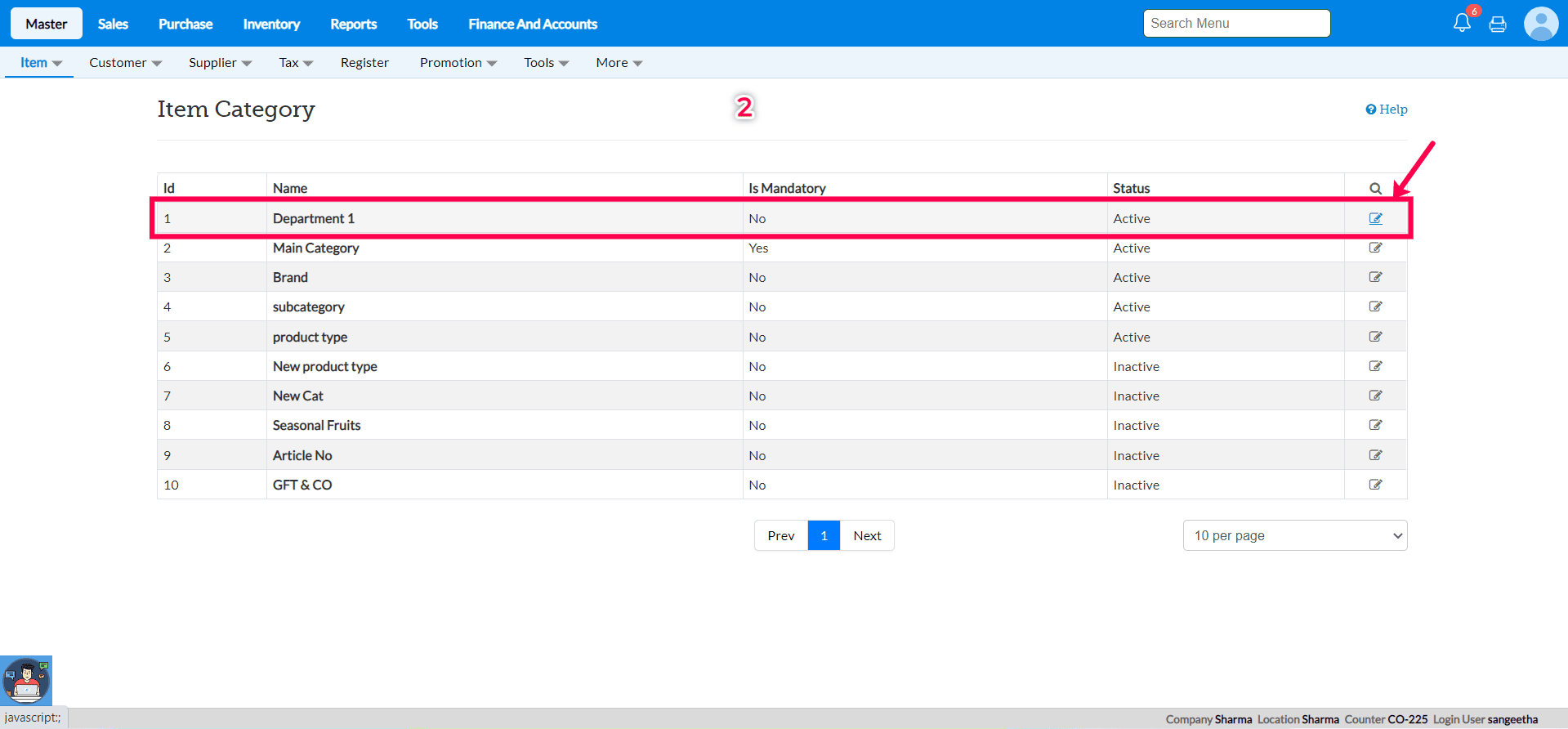Click the search magnifier in table header

(x=1375, y=189)
